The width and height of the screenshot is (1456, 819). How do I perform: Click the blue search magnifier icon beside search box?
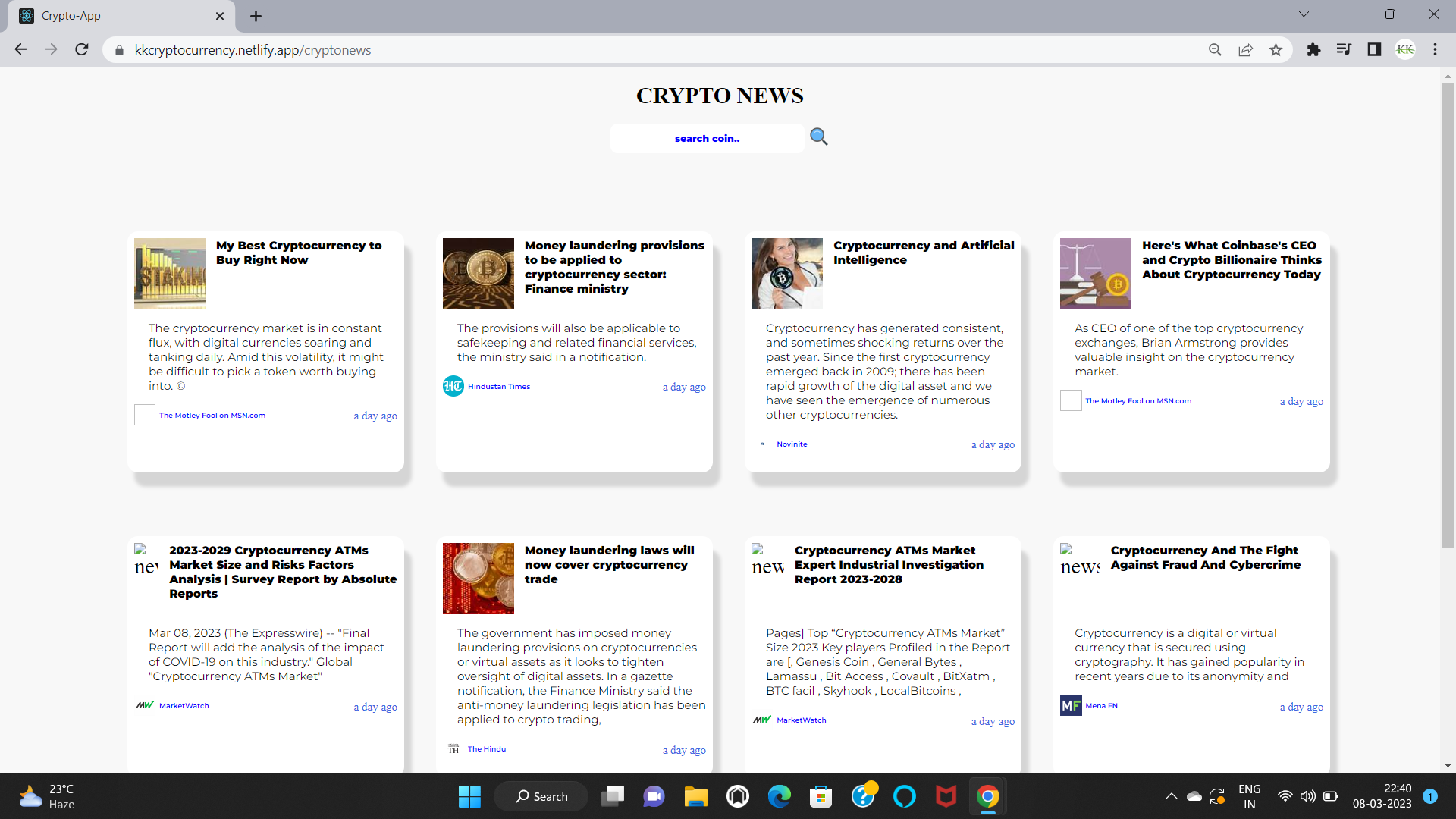tap(818, 136)
